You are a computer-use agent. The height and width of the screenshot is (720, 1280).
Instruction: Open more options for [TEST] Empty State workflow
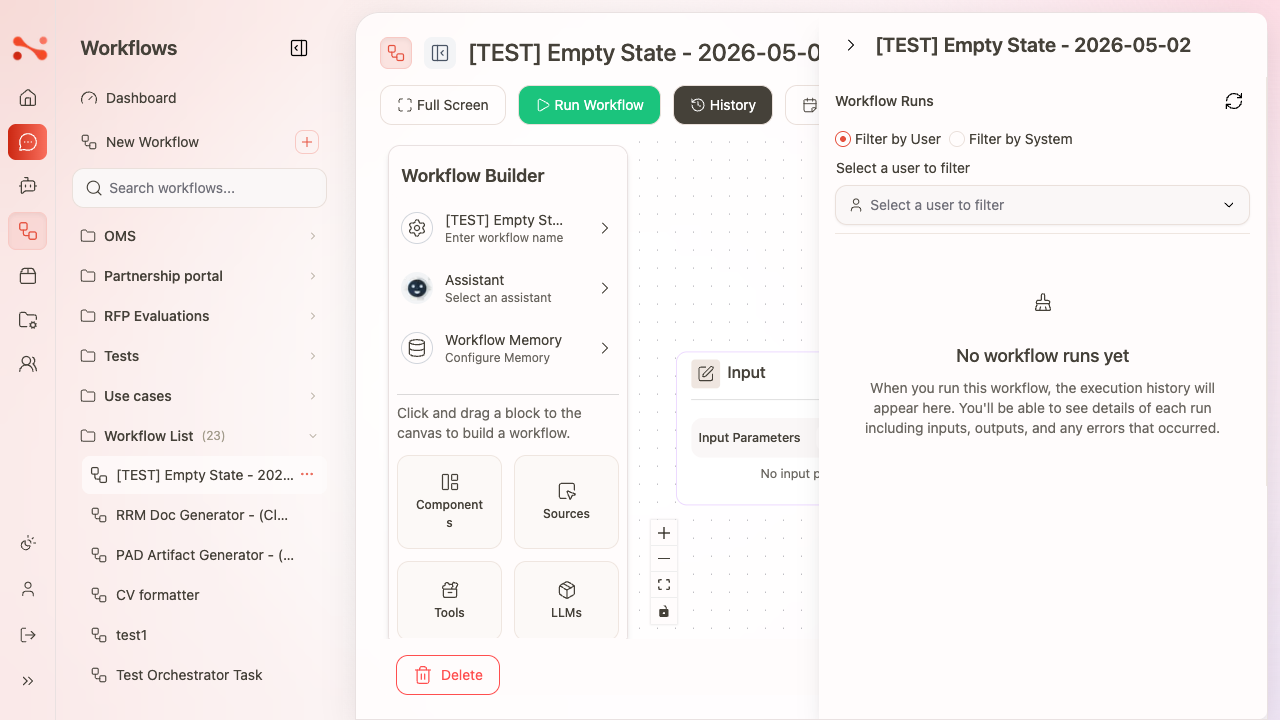307,475
